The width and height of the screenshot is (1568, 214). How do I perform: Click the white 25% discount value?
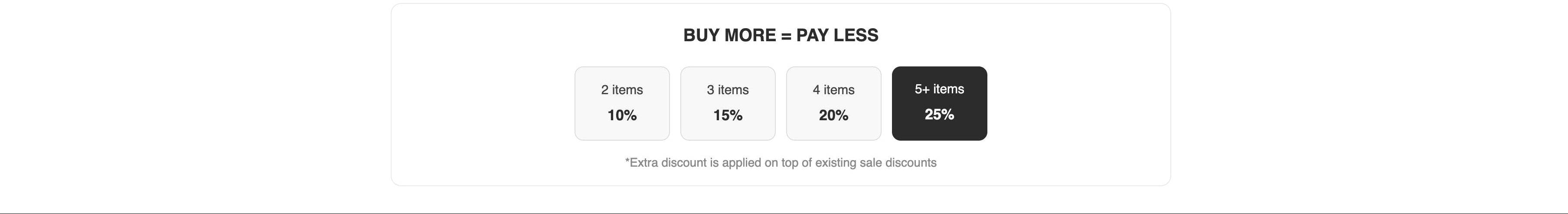pos(939,114)
